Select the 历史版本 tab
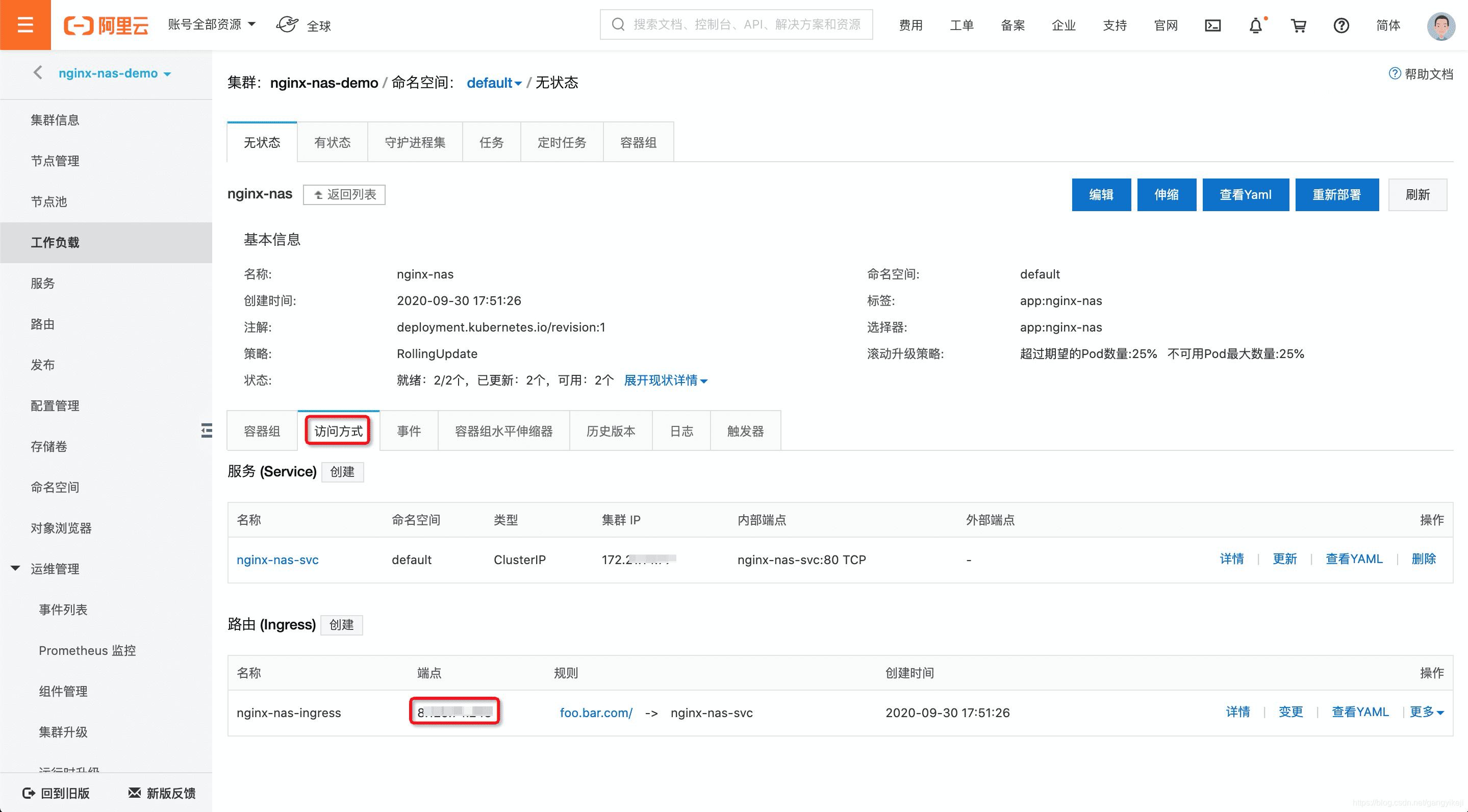 pos(611,431)
